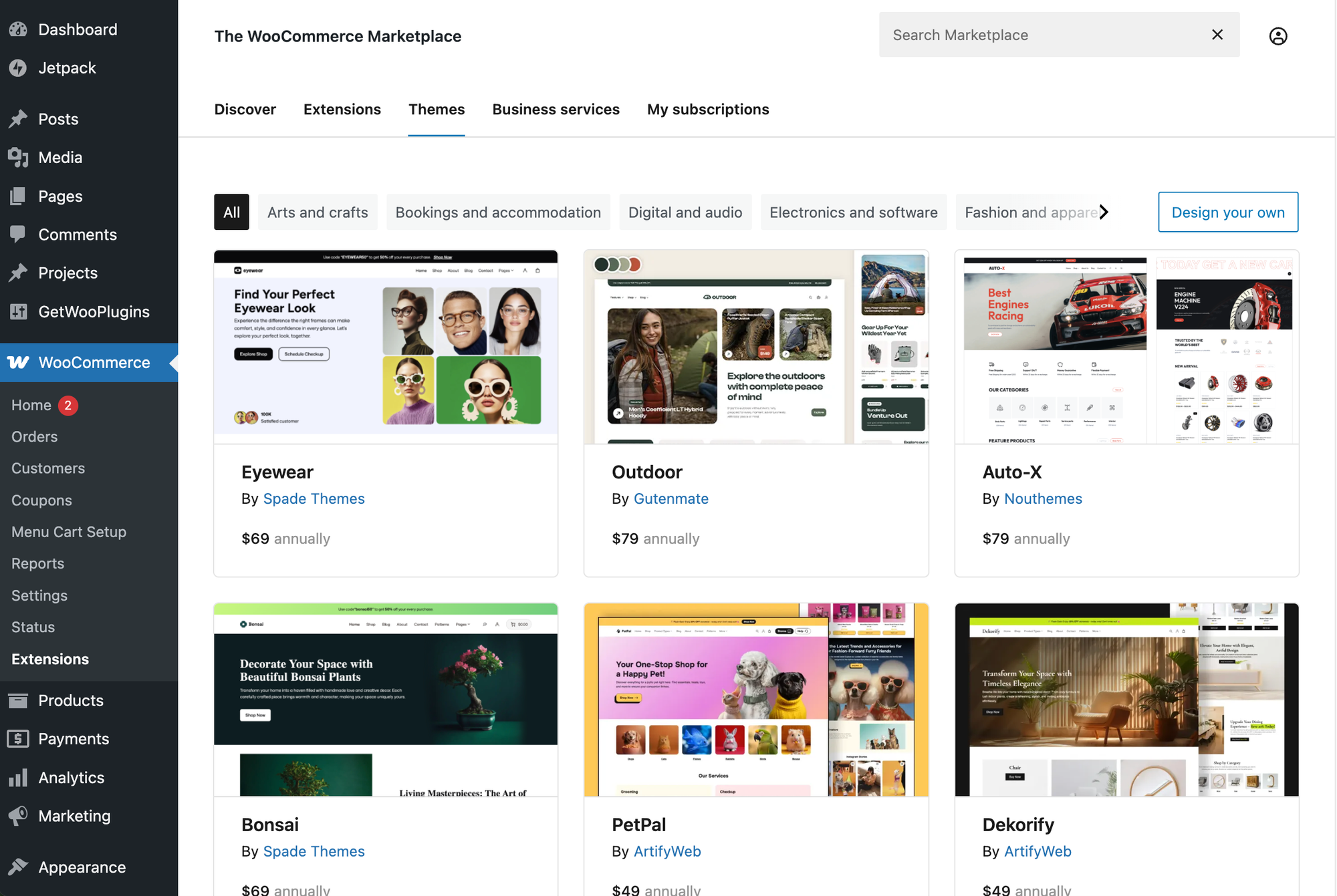Click the GetWooPlugins icon

[x=18, y=311]
